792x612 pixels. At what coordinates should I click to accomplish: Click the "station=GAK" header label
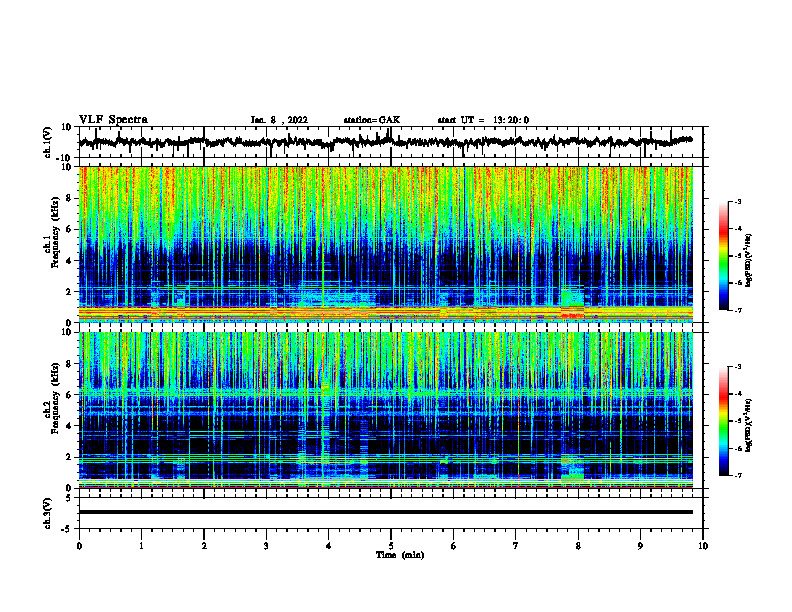tap(372, 120)
